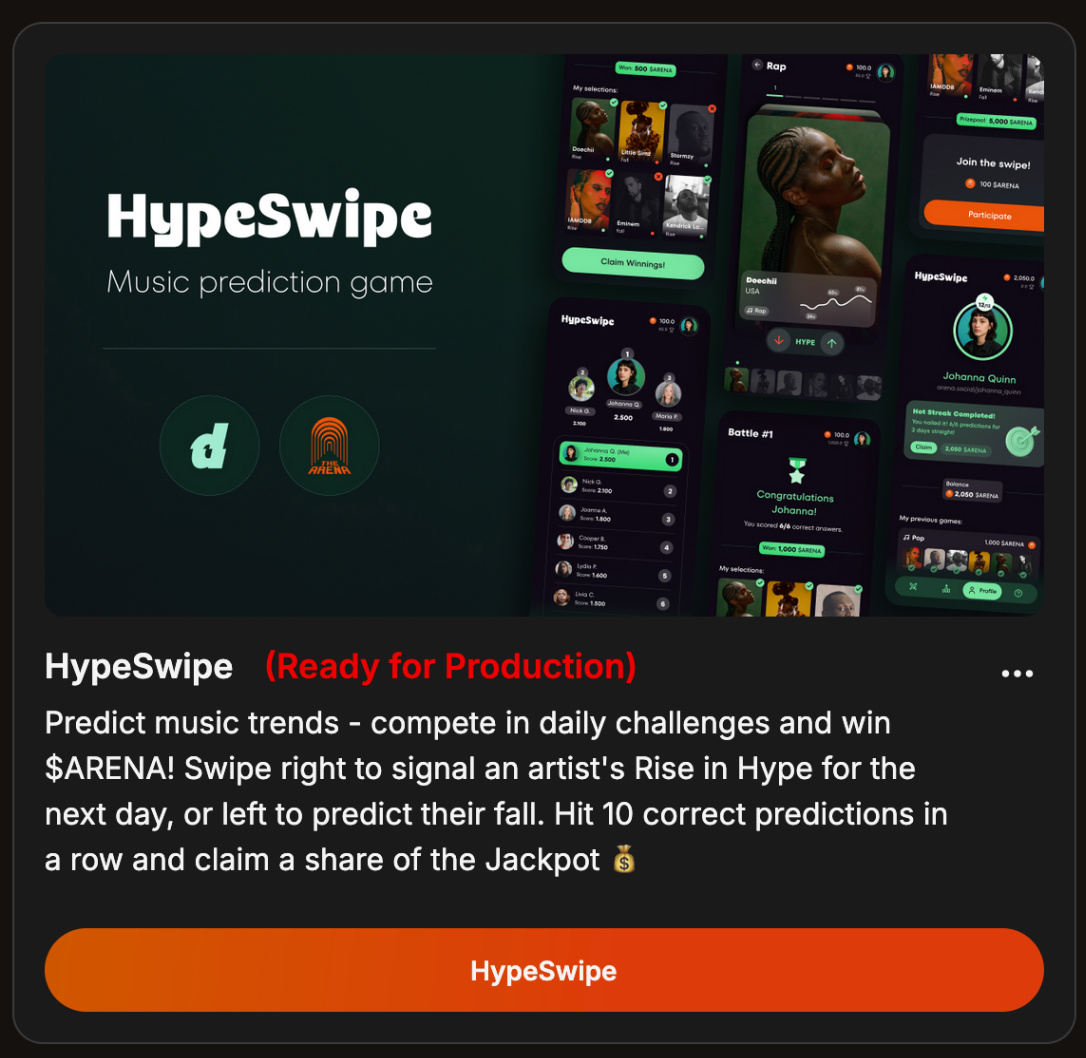The width and height of the screenshot is (1086, 1058).
Task: Click the Music prediction game banner title
Action: pyautogui.click(x=269, y=283)
